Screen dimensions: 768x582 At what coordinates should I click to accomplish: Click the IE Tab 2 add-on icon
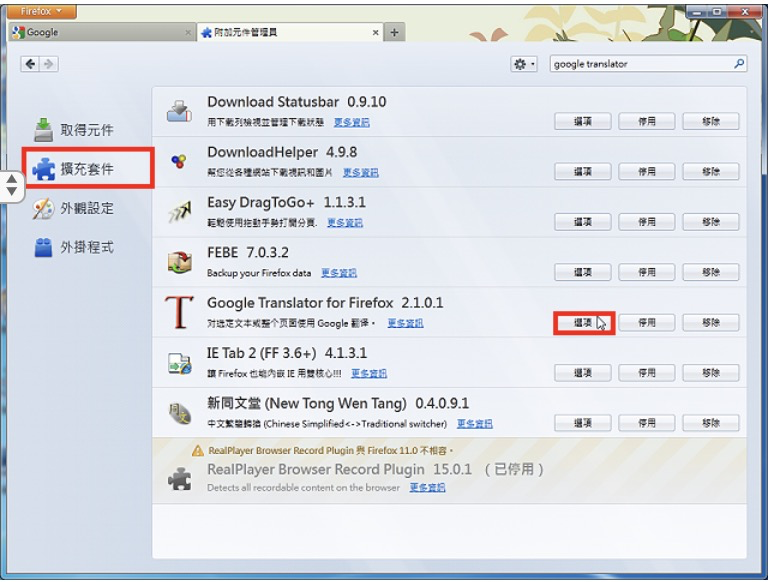click(180, 364)
